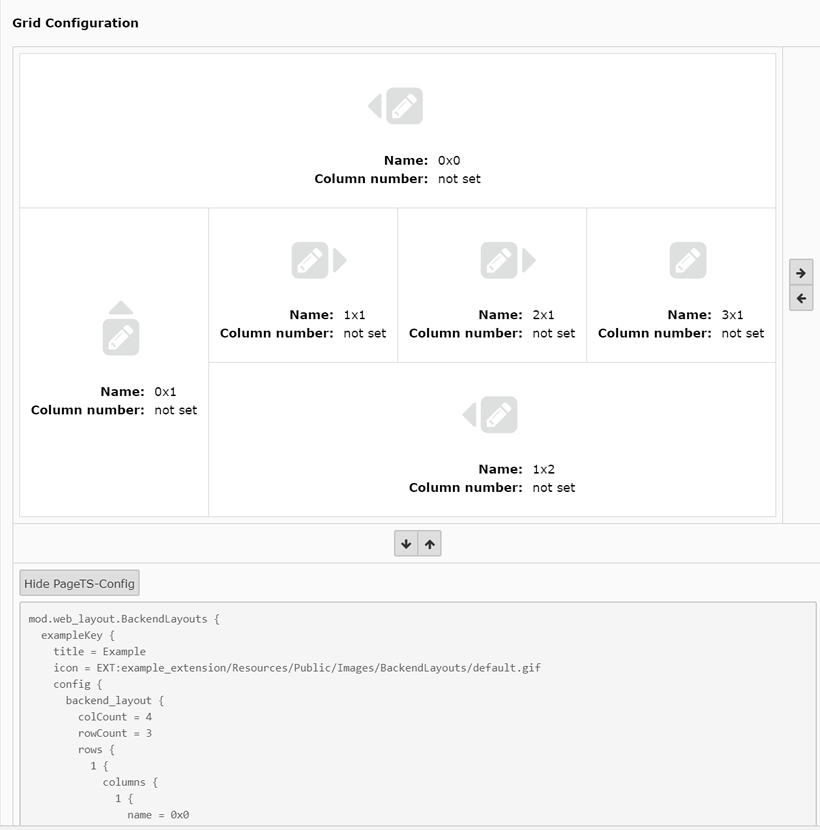Click the 'colCount = 4' line in the config

pyautogui.click(x=115, y=717)
